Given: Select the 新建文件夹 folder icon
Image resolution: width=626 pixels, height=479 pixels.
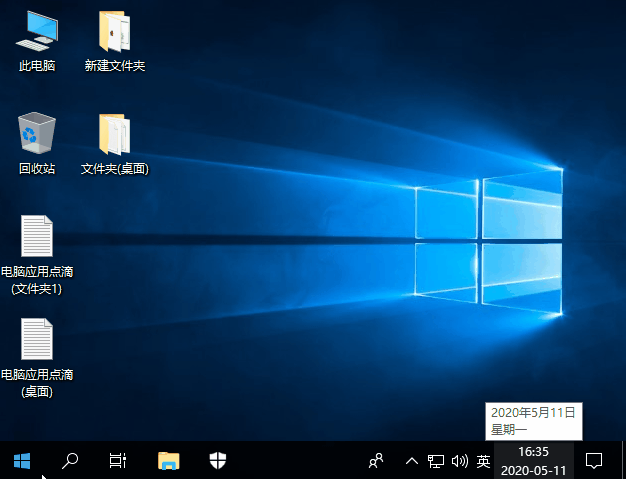Looking at the screenshot, I should 115,42.
